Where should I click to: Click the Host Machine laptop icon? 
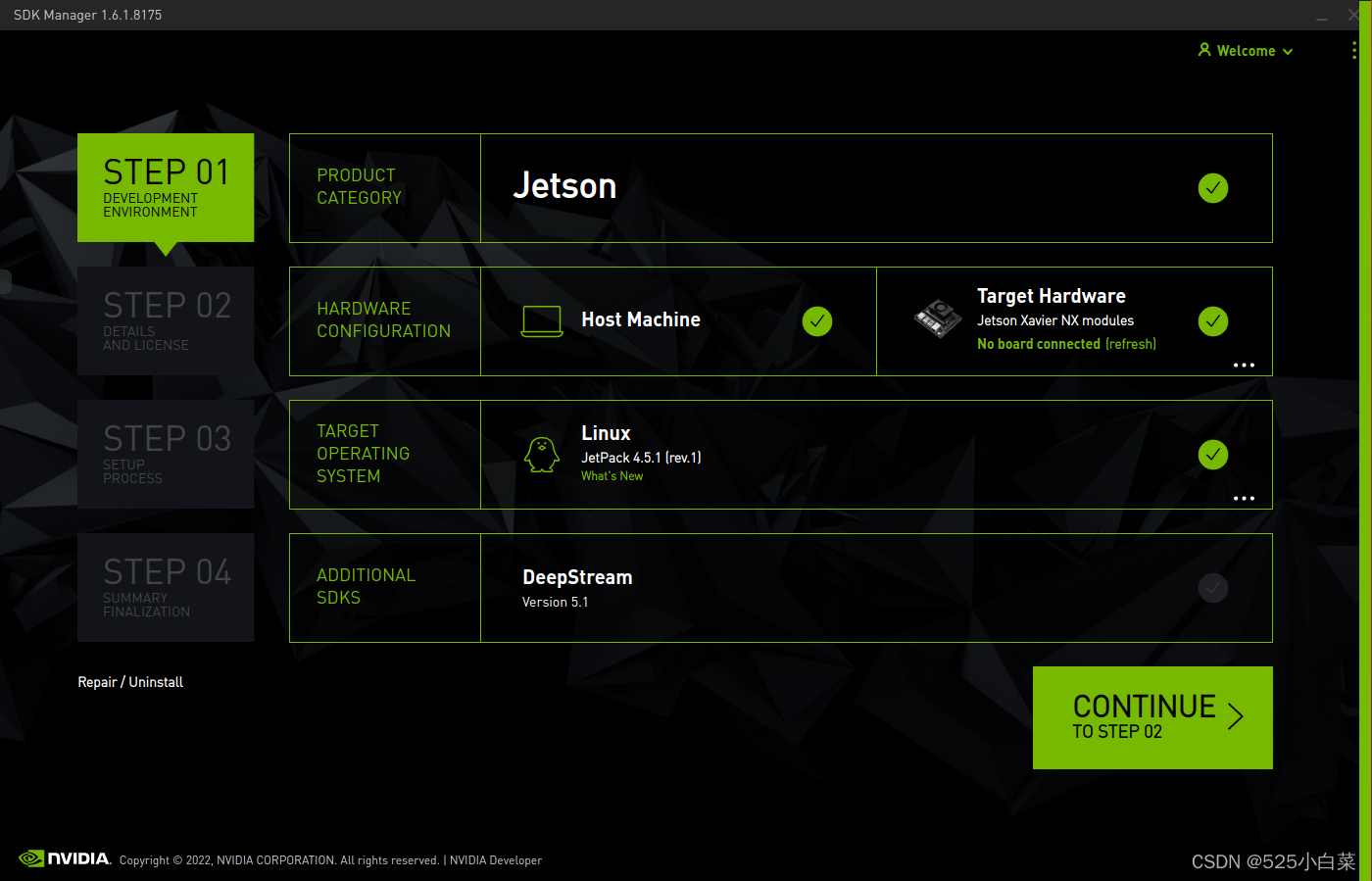[x=541, y=321]
